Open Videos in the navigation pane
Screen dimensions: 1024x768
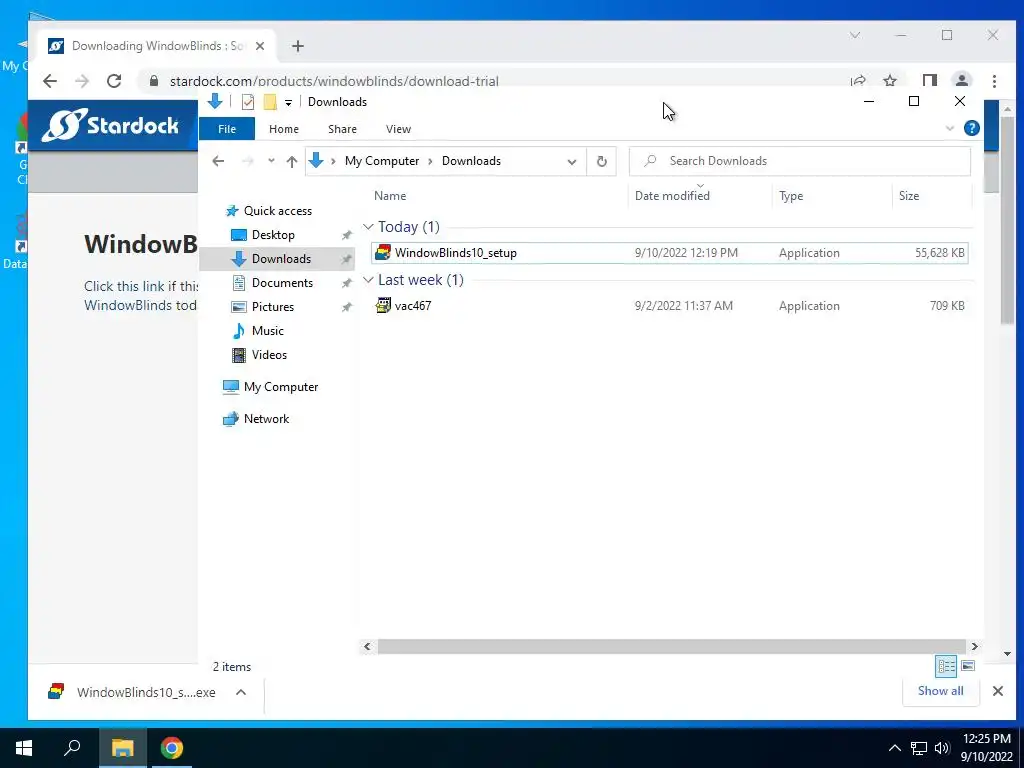click(x=269, y=355)
